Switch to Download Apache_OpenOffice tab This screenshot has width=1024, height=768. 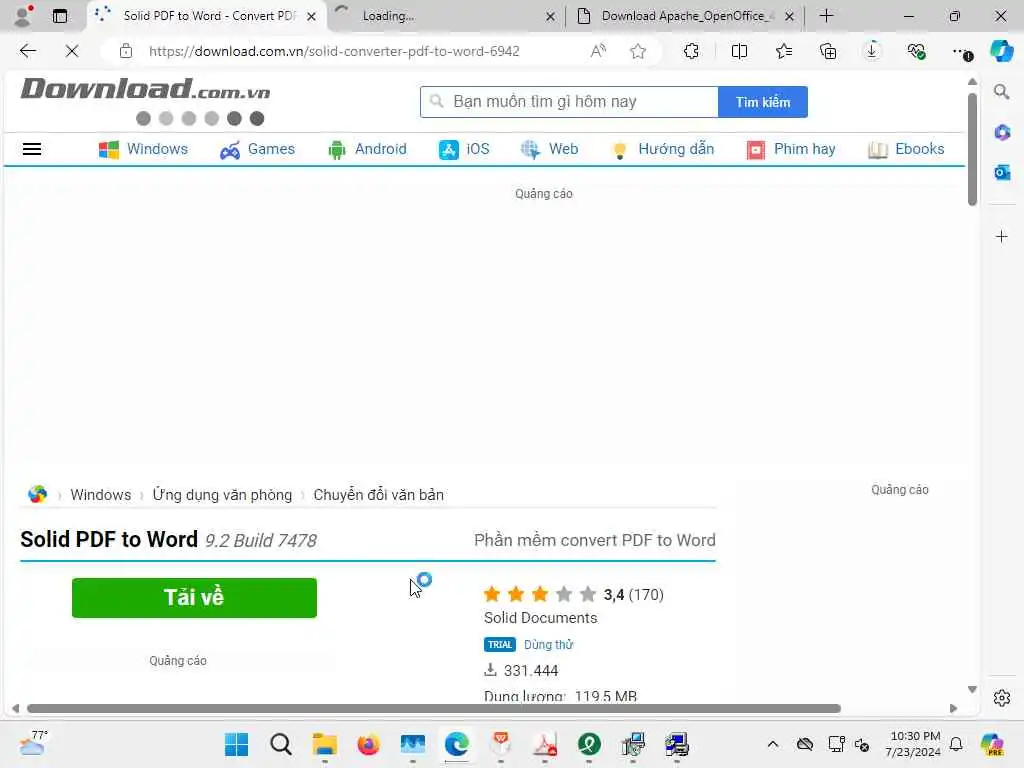(x=682, y=16)
